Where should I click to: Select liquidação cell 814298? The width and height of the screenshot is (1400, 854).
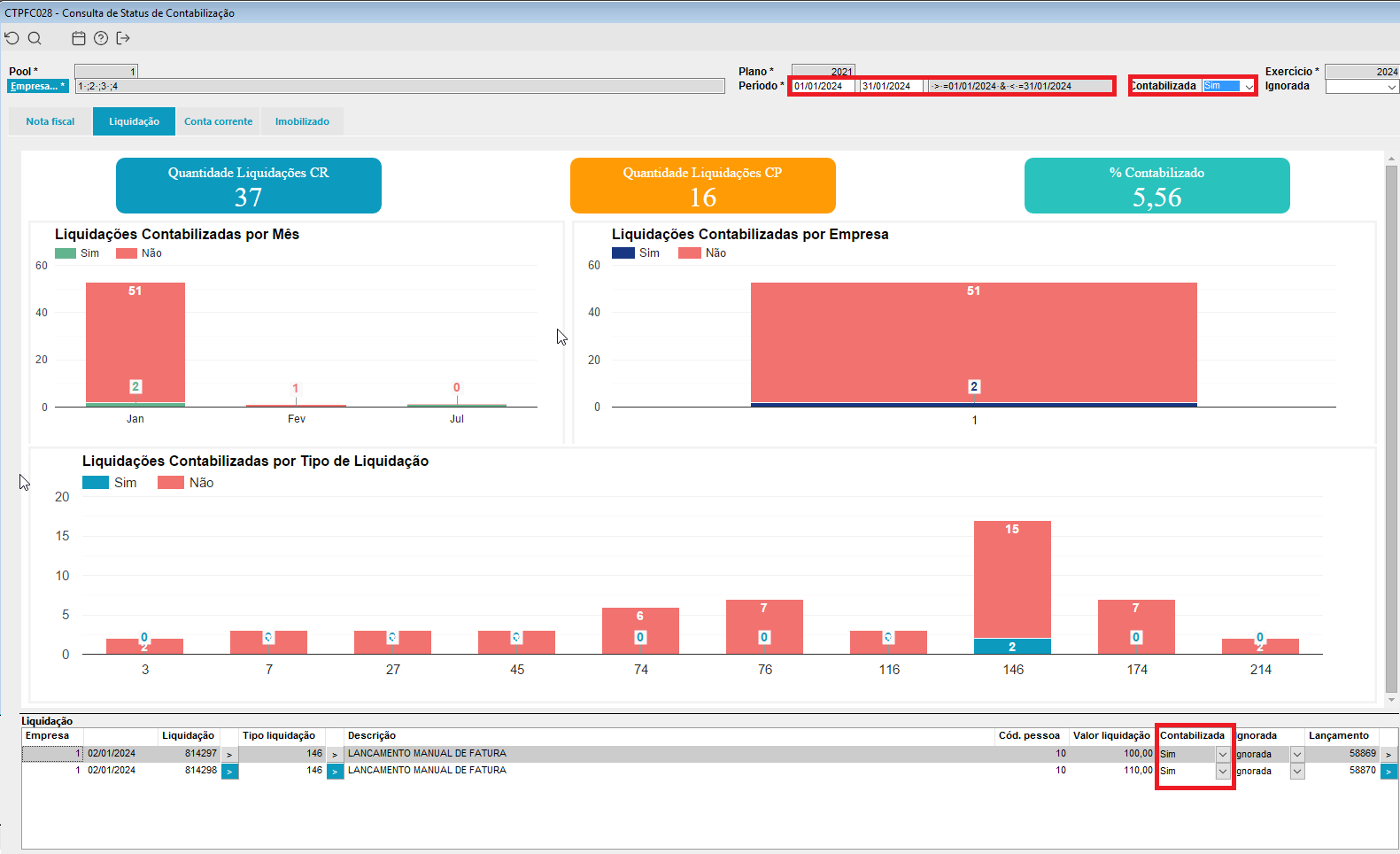[x=189, y=771]
